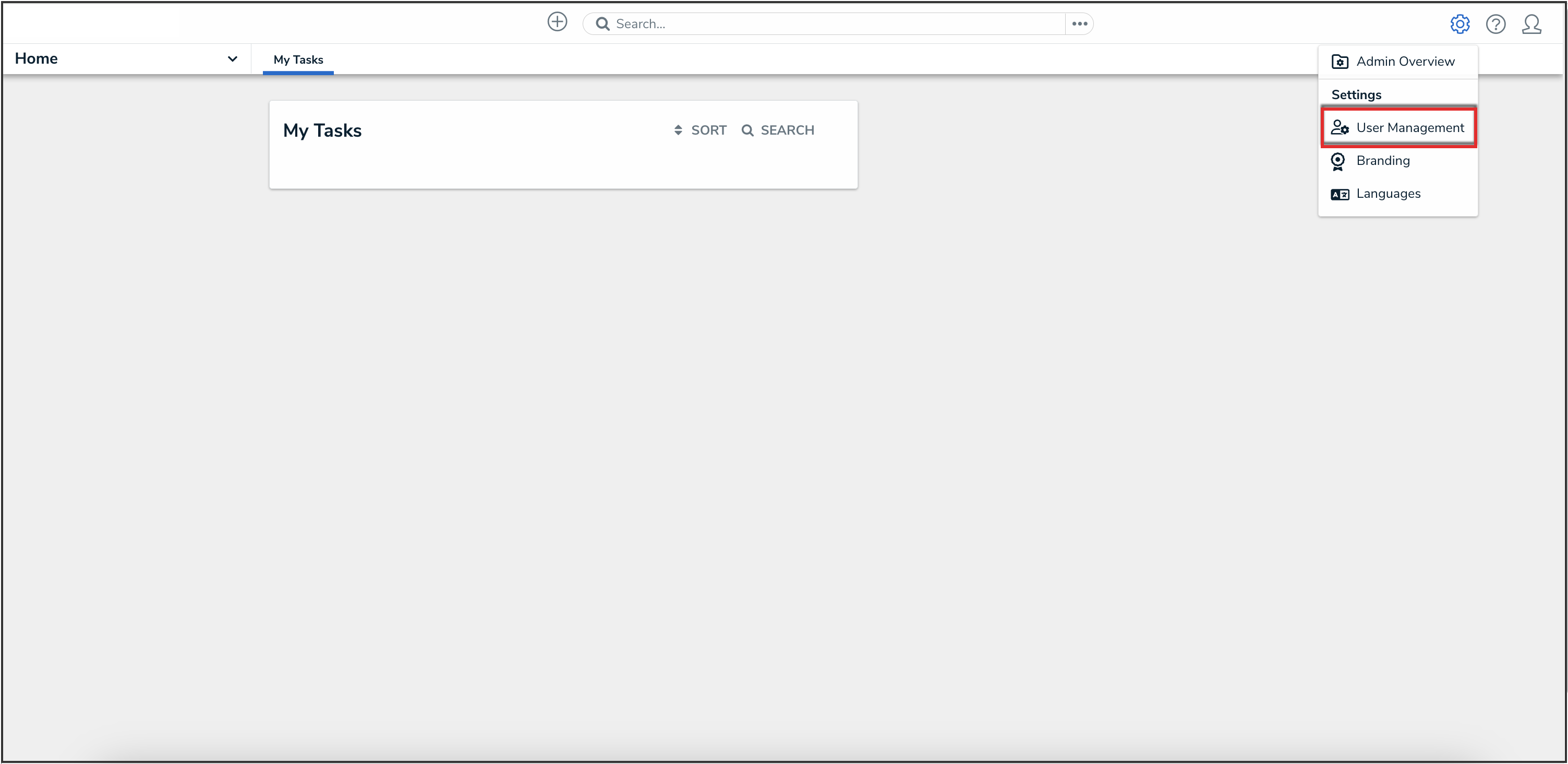Switch to the My Tasks tab
Image resolution: width=1568 pixels, height=764 pixels.
point(298,59)
